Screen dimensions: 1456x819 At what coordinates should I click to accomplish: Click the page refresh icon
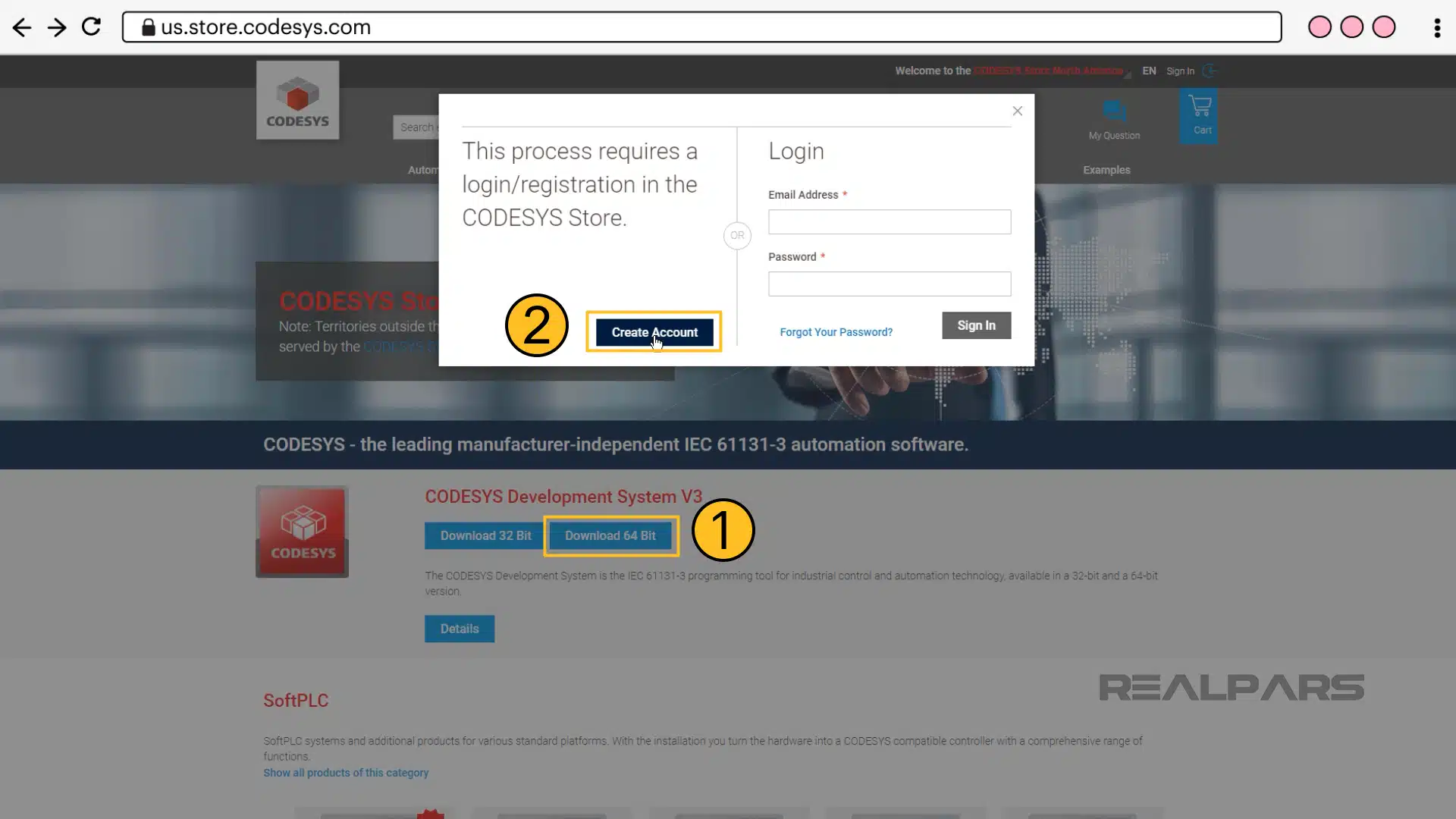pyautogui.click(x=91, y=27)
